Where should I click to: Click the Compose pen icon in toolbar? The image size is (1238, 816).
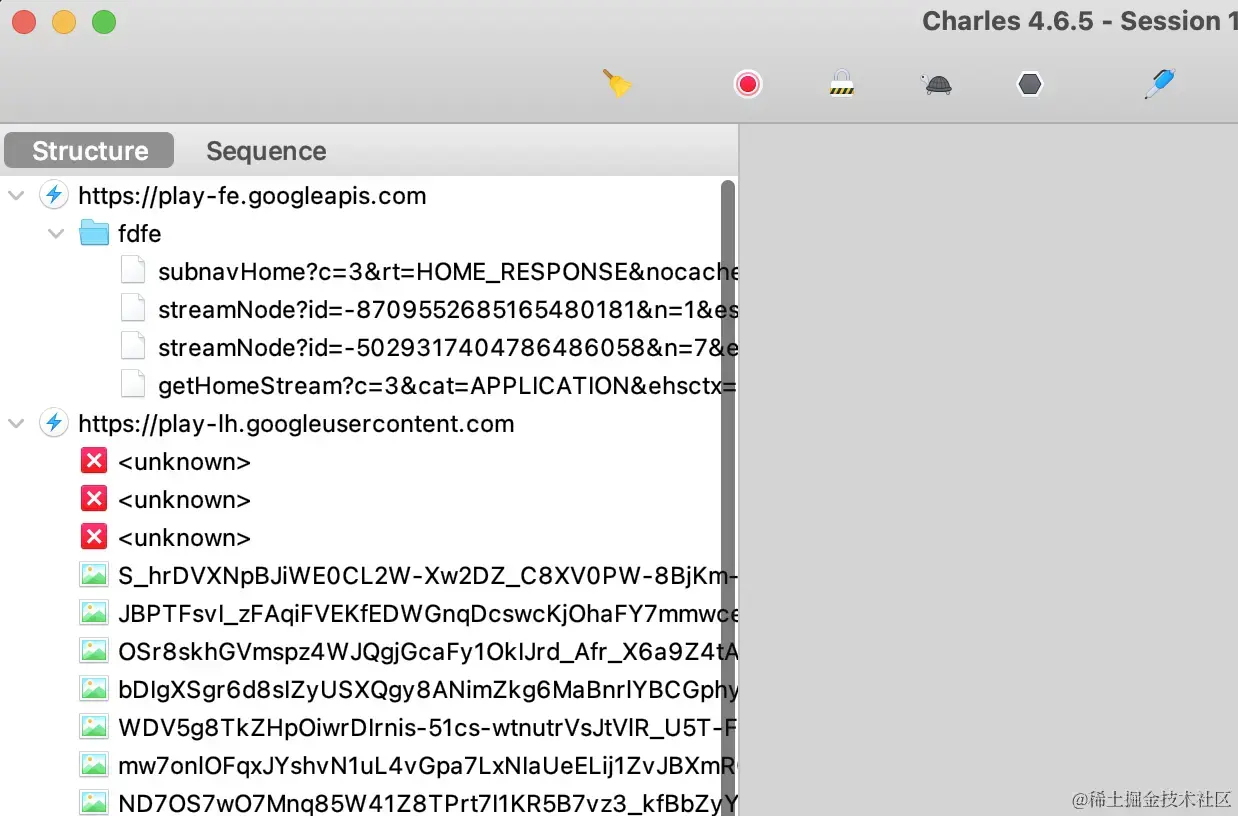point(1159,84)
